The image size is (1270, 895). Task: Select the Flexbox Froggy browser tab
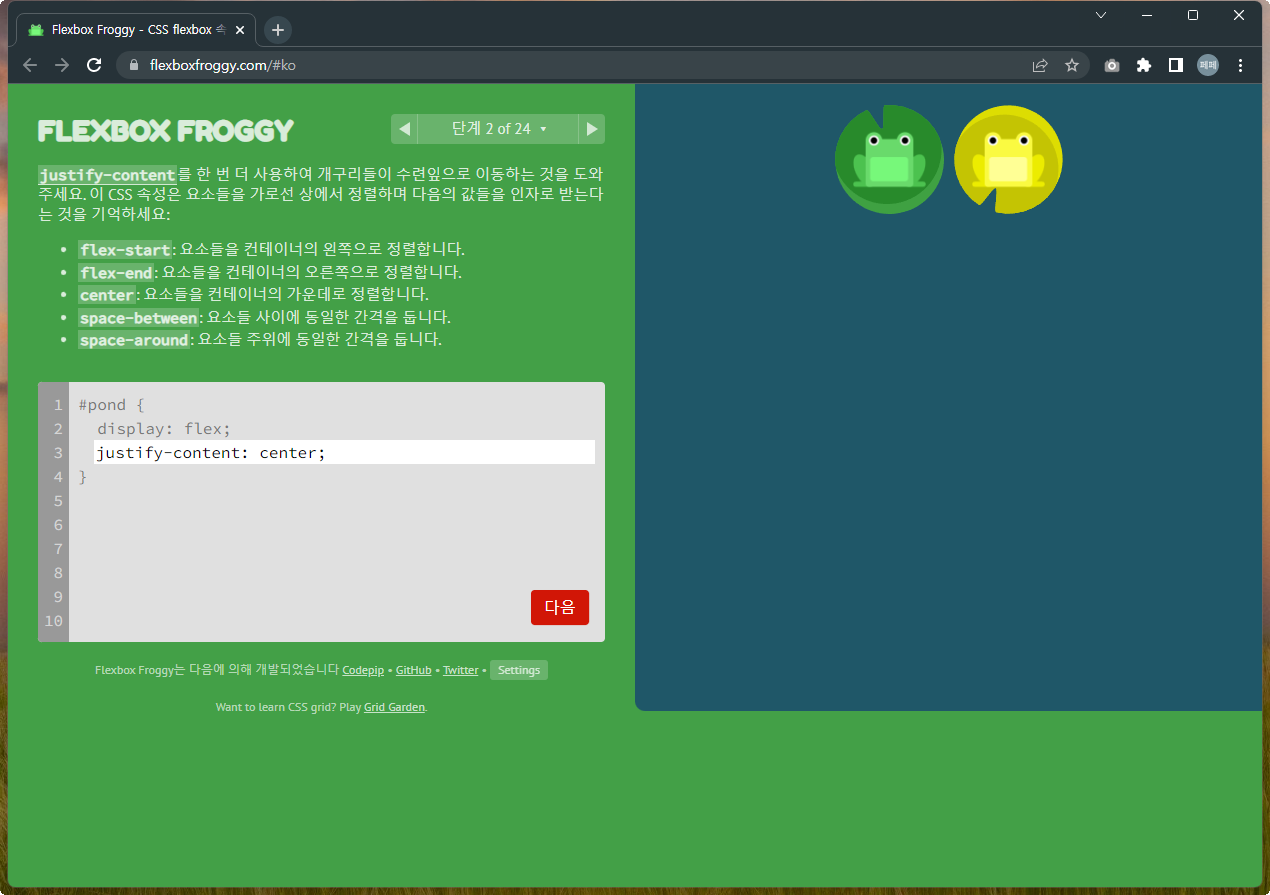click(136, 30)
